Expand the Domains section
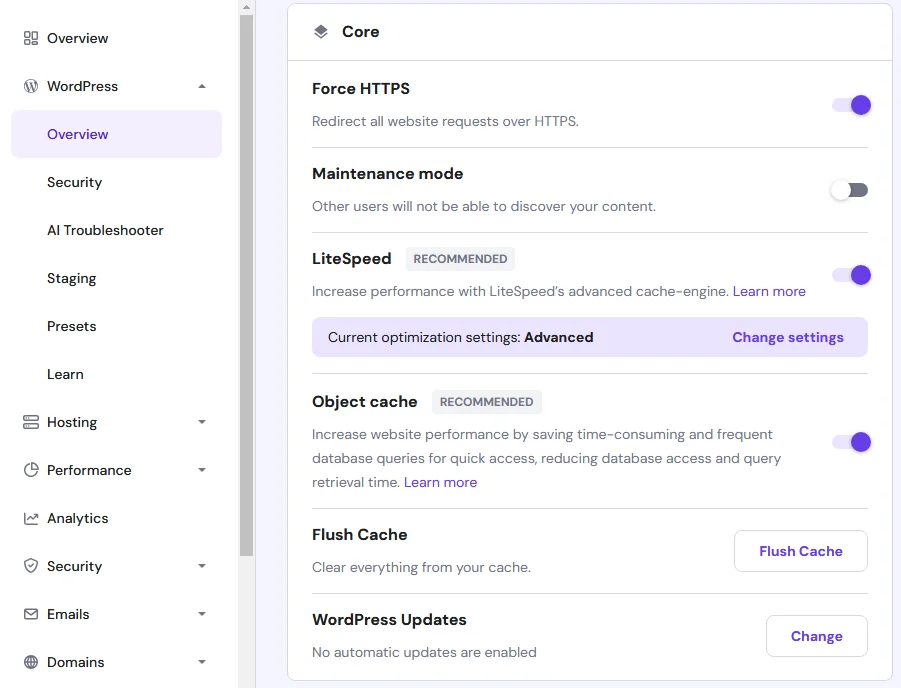 click(x=201, y=662)
